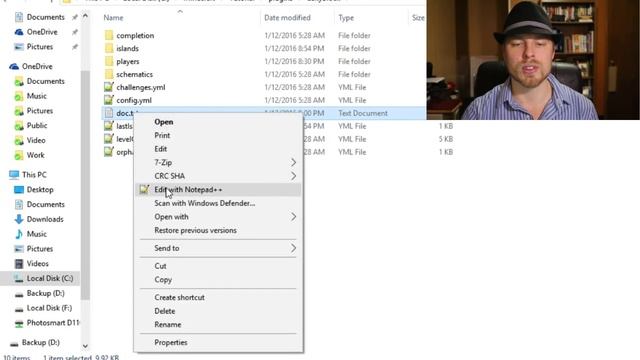Click the 5 KB size value
This screenshot has width=640, height=360.
tap(446, 139)
